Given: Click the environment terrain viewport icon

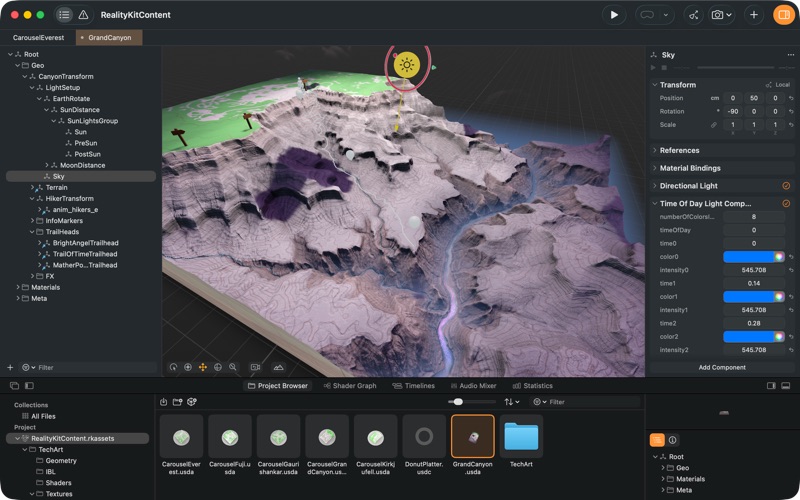Looking at the screenshot, I should [x=279, y=367].
